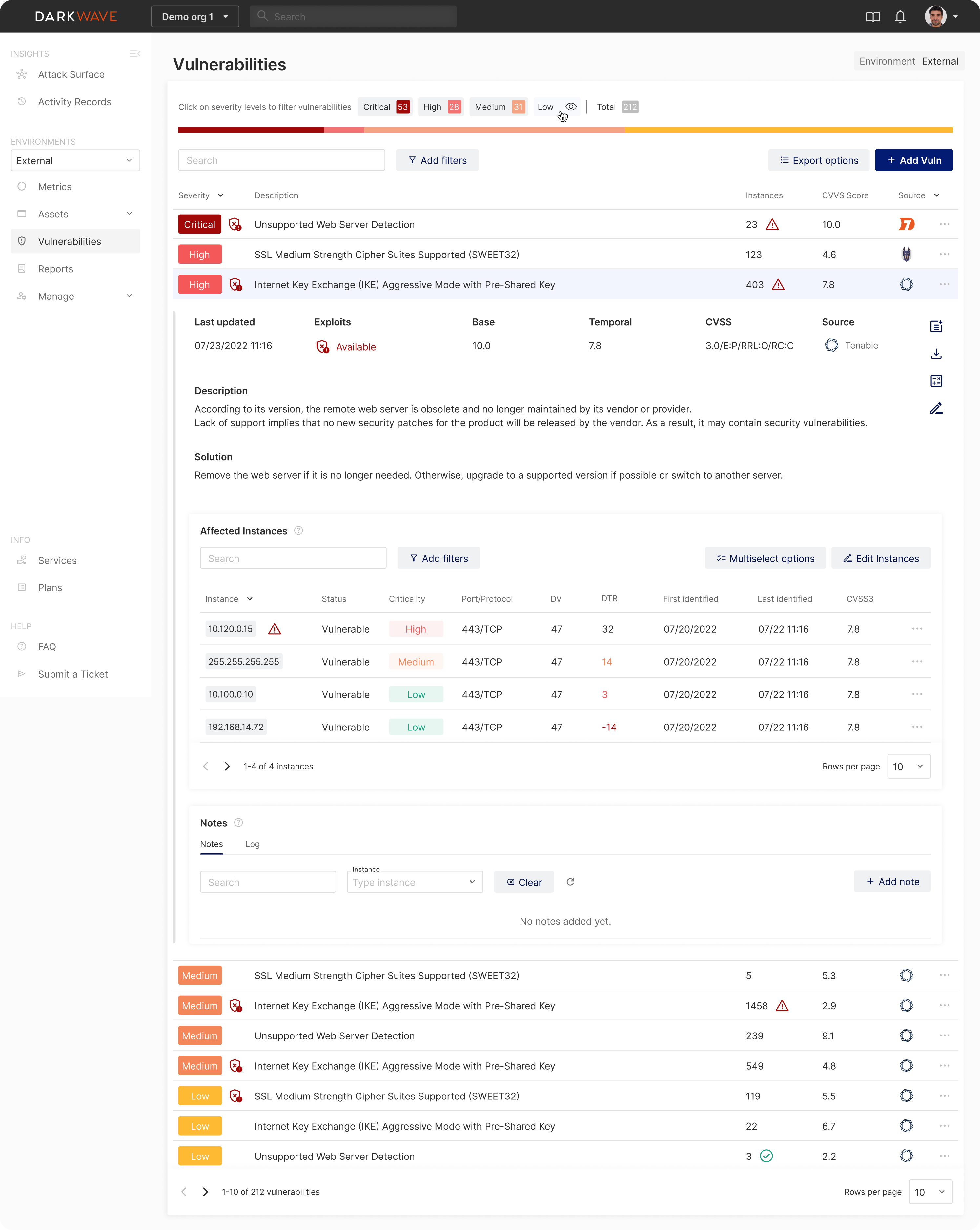Open the CVSS calculator icon
Screen dimensions: 980x1230
[936, 381]
